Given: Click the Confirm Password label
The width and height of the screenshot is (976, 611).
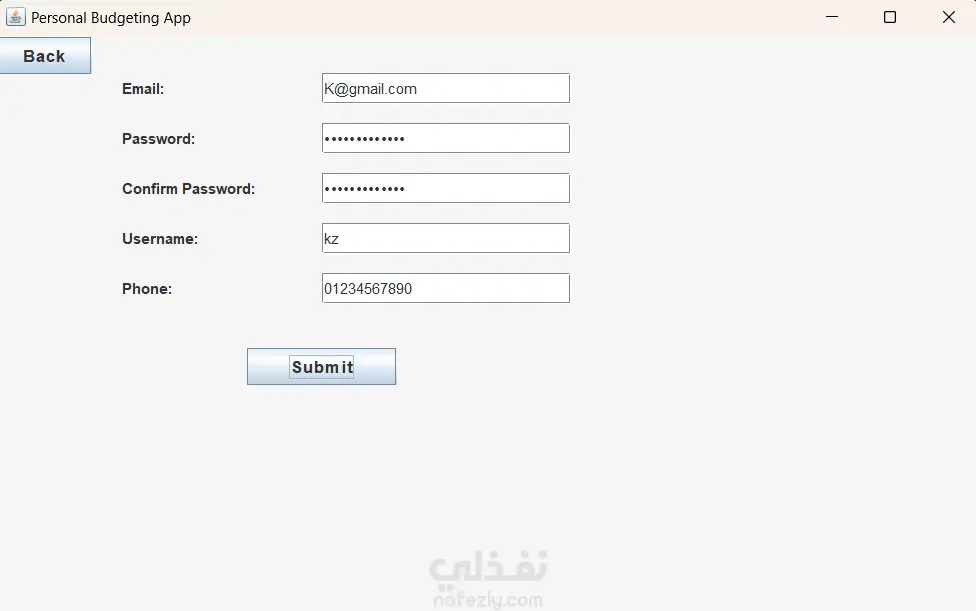Looking at the screenshot, I should pyautogui.click(x=188, y=189).
